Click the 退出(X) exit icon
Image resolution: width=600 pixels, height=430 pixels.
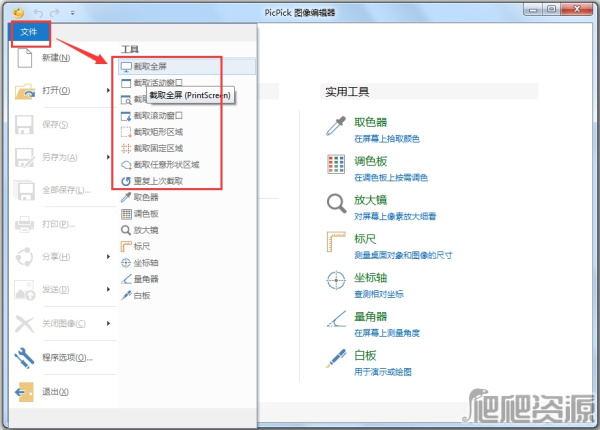(24, 392)
